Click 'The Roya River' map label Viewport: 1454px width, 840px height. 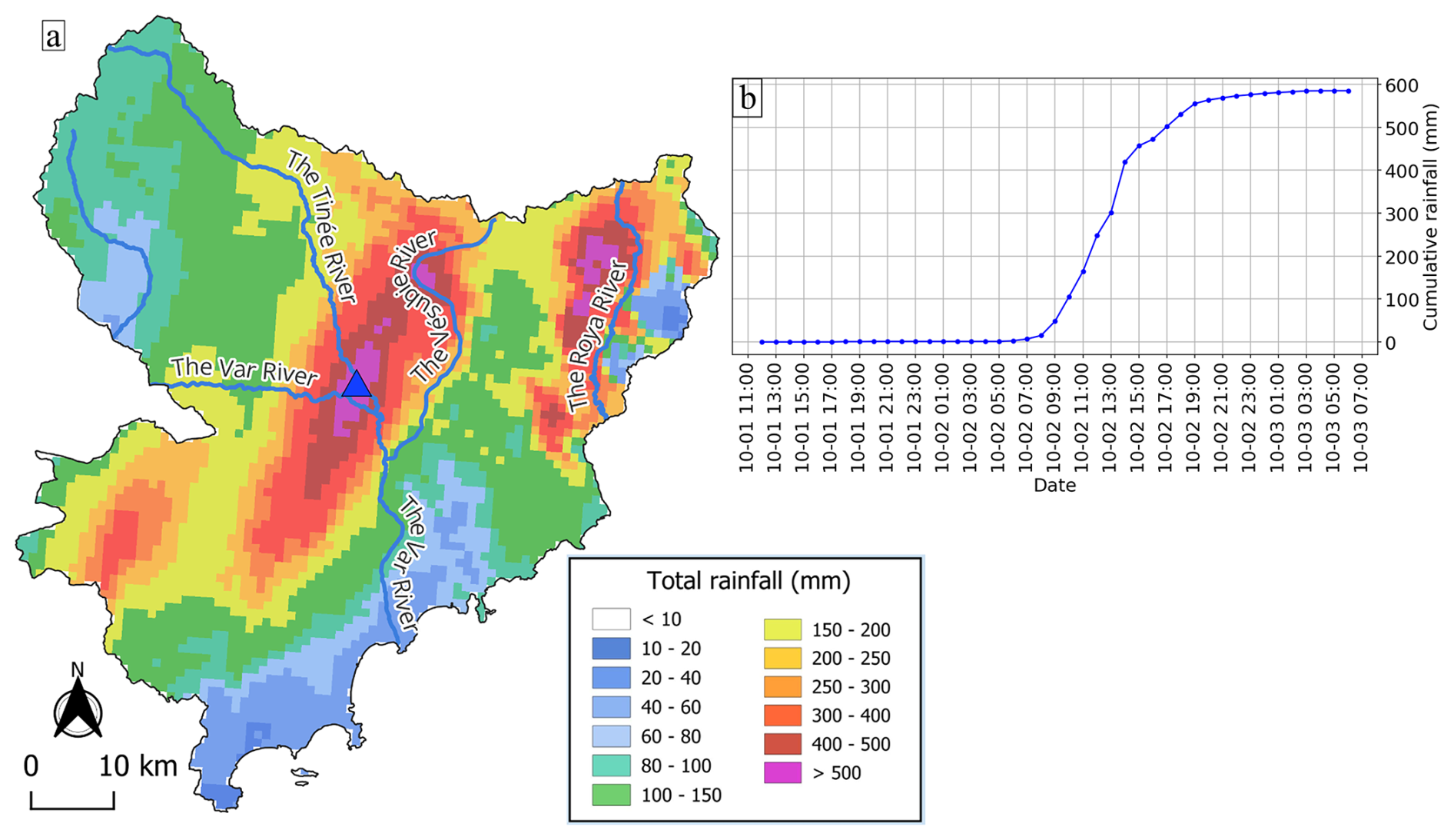(597, 336)
